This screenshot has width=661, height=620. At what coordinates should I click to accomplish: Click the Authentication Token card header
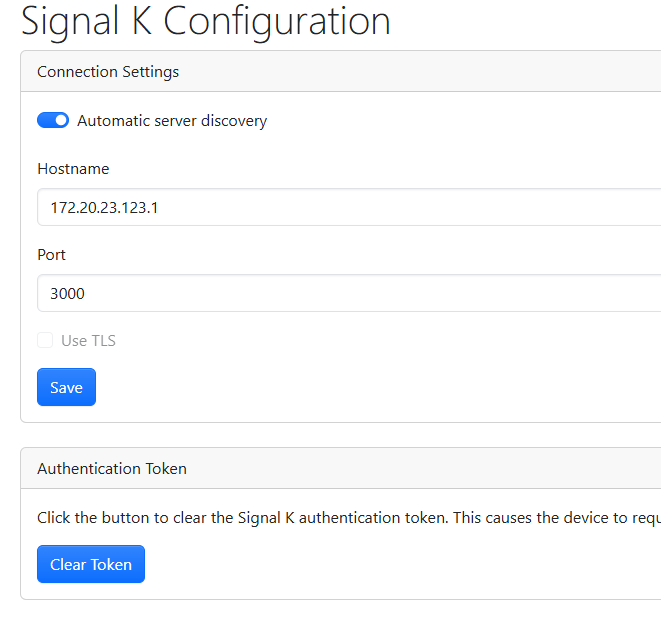tap(341, 468)
